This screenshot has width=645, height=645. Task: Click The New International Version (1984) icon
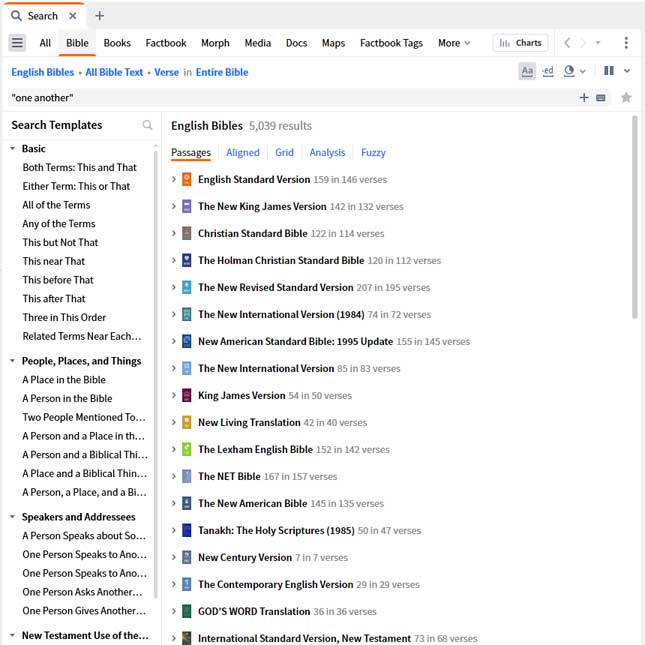point(186,314)
